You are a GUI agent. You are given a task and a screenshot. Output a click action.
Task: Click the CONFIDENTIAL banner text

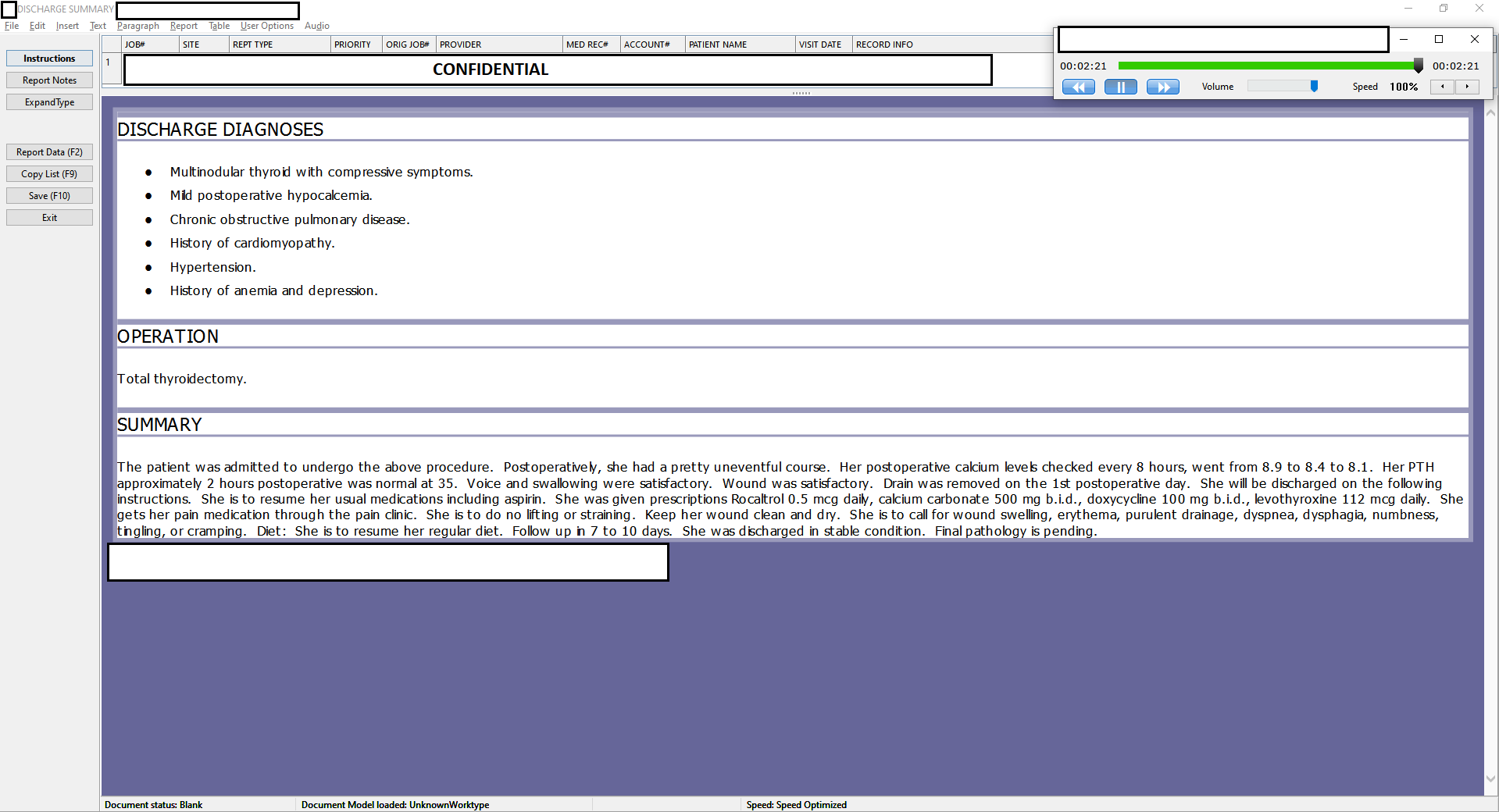[x=491, y=69]
